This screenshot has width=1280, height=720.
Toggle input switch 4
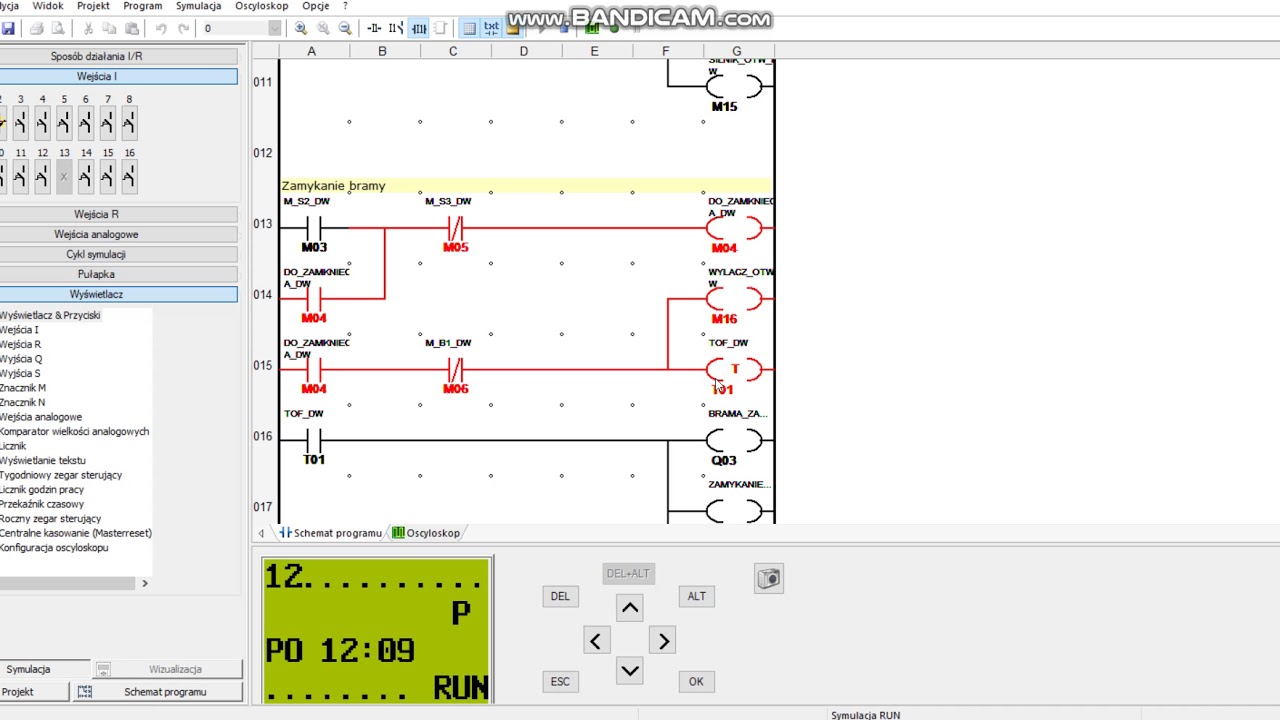point(42,123)
